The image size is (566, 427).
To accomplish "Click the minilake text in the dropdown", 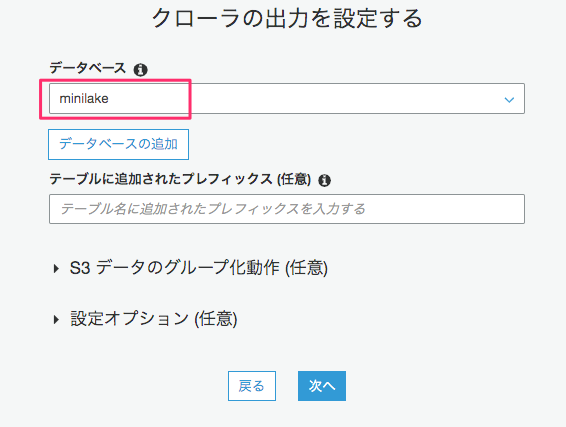I will (84, 99).
